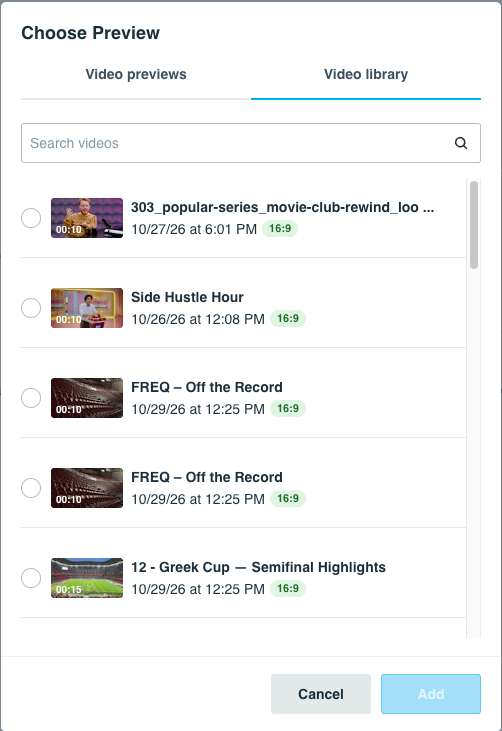Click 16:9 badge on Side Hustle Hour row
Screen dimensions: 502x731
288,318
